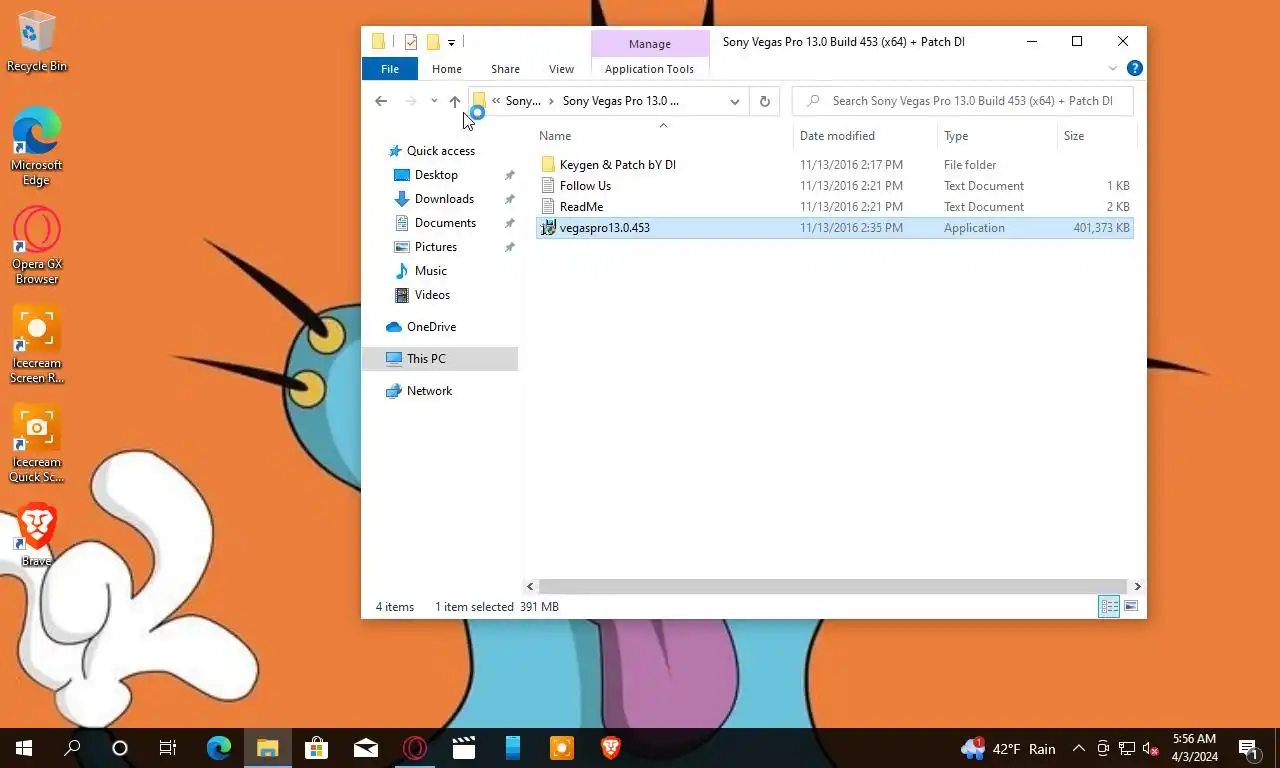Click the horizontal scrollbar in file list
The image size is (1280, 768).
click(832, 587)
